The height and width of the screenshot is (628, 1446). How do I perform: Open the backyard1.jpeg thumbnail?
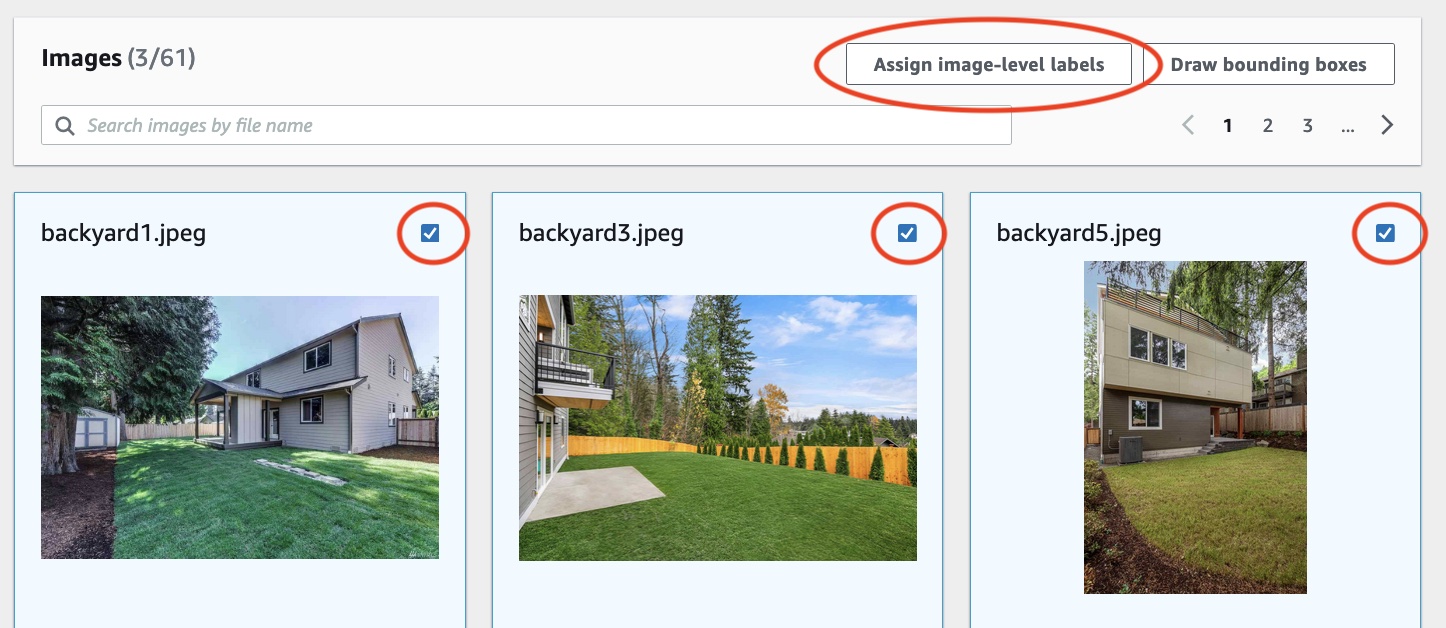[x=239, y=427]
